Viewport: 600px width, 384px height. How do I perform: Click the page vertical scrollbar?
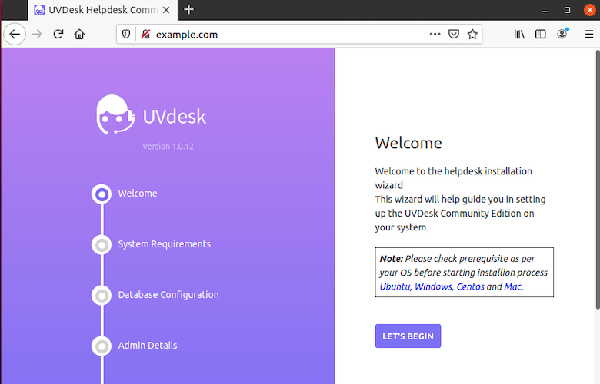coord(597,180)
